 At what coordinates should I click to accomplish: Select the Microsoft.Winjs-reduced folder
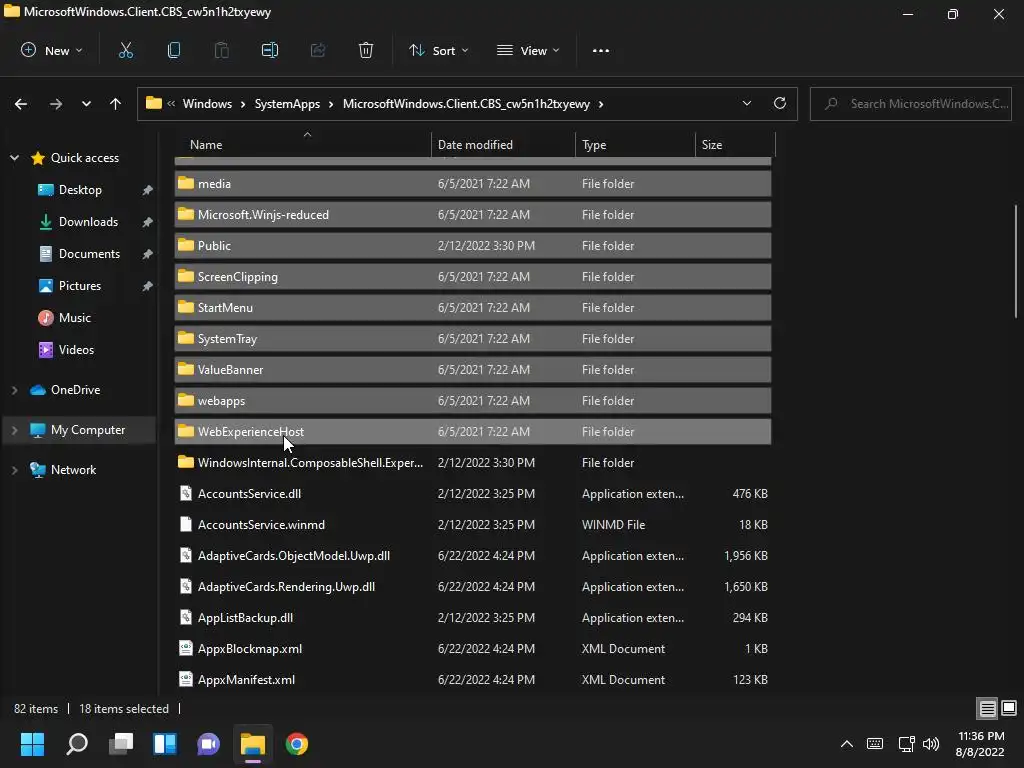[x=473, y=215]
